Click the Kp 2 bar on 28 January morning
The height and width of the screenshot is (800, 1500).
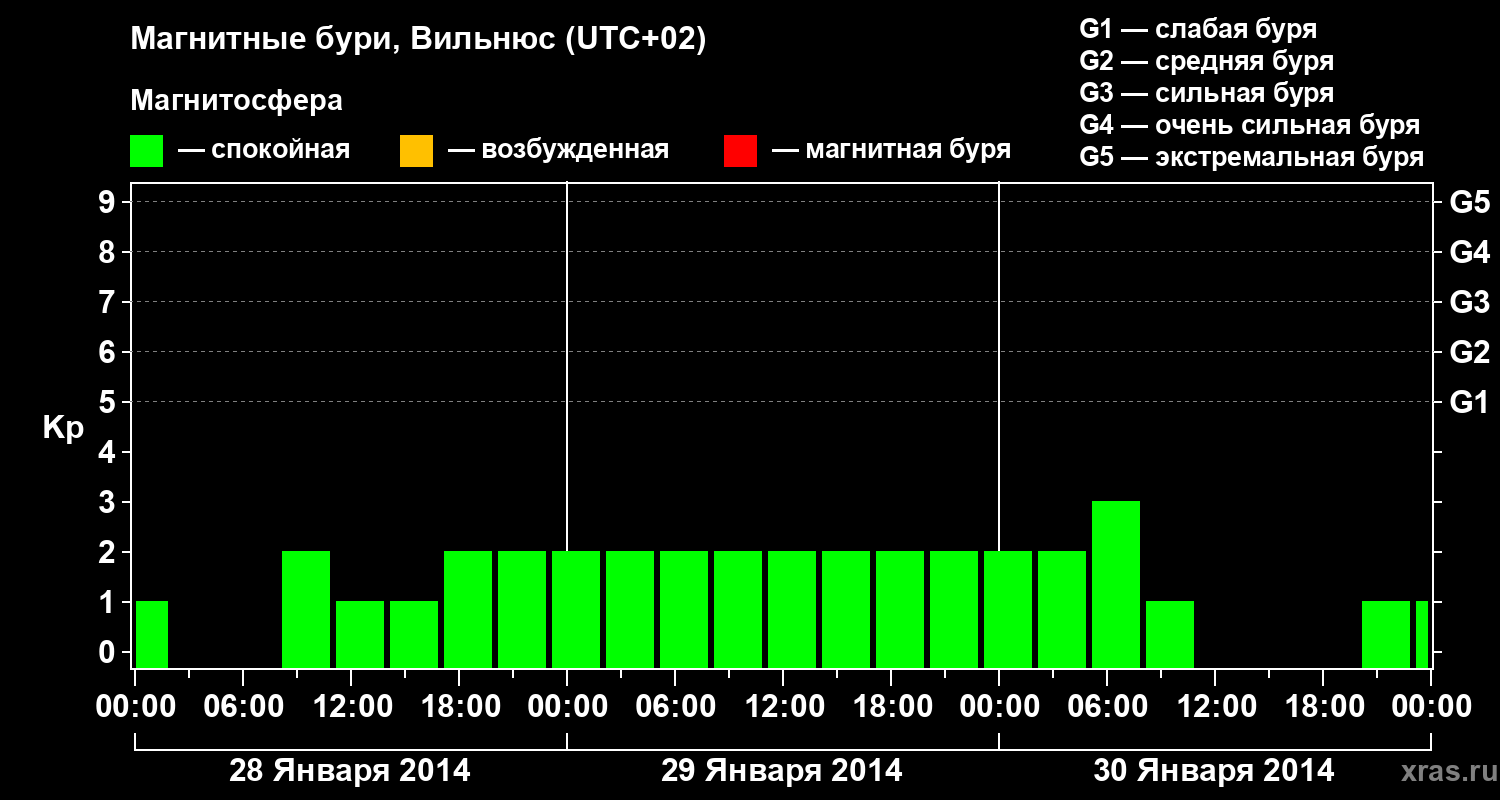[x=306, y=609]
